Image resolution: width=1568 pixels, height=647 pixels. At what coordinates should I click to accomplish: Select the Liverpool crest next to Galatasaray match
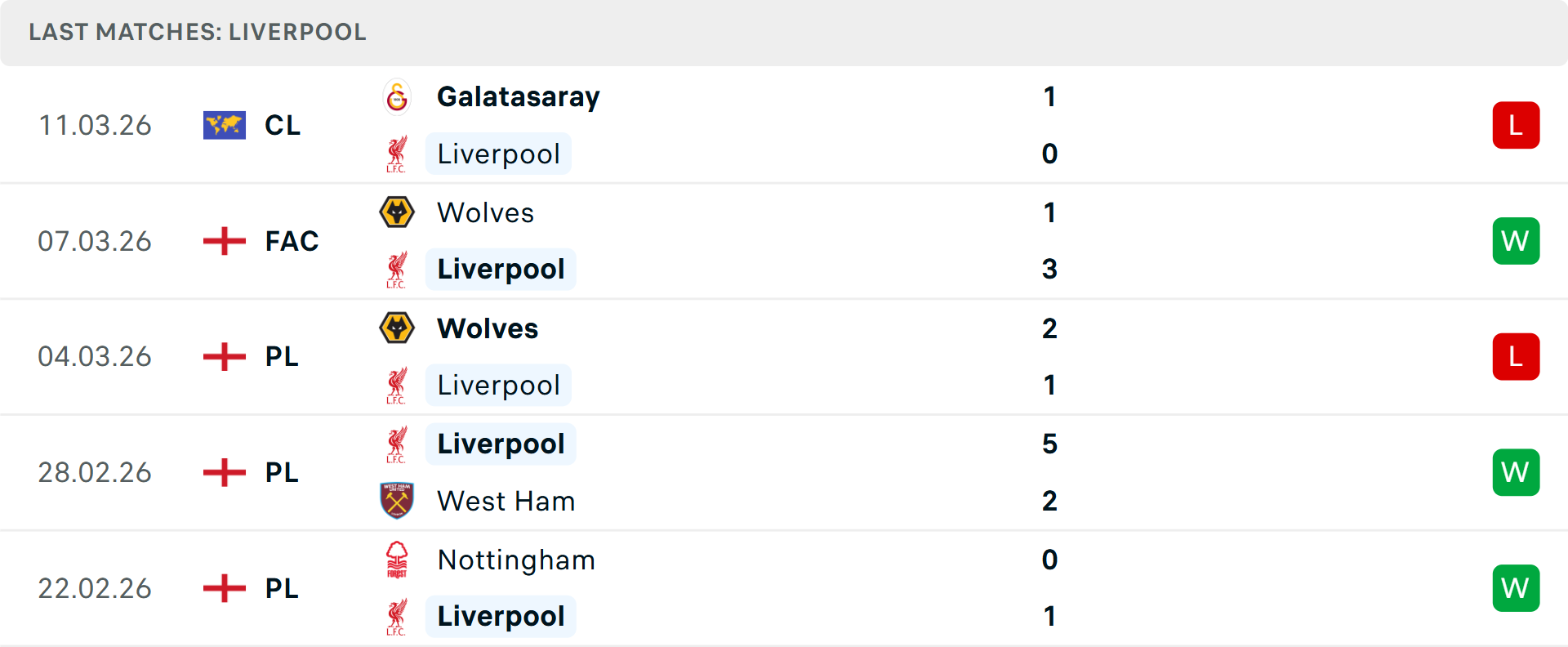397,154
